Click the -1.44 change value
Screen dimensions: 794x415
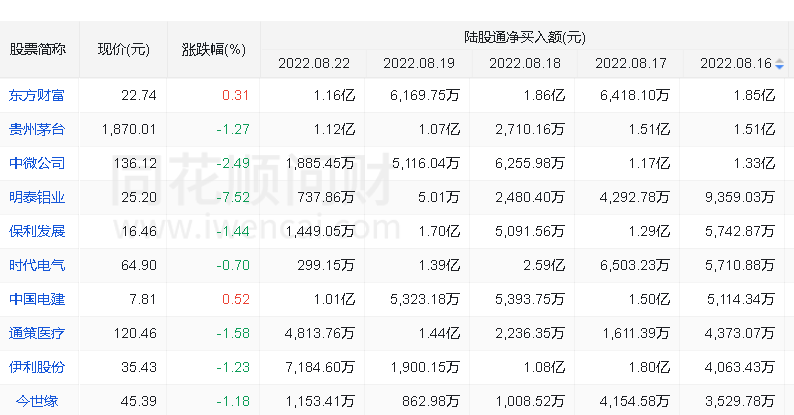(233, 231)
